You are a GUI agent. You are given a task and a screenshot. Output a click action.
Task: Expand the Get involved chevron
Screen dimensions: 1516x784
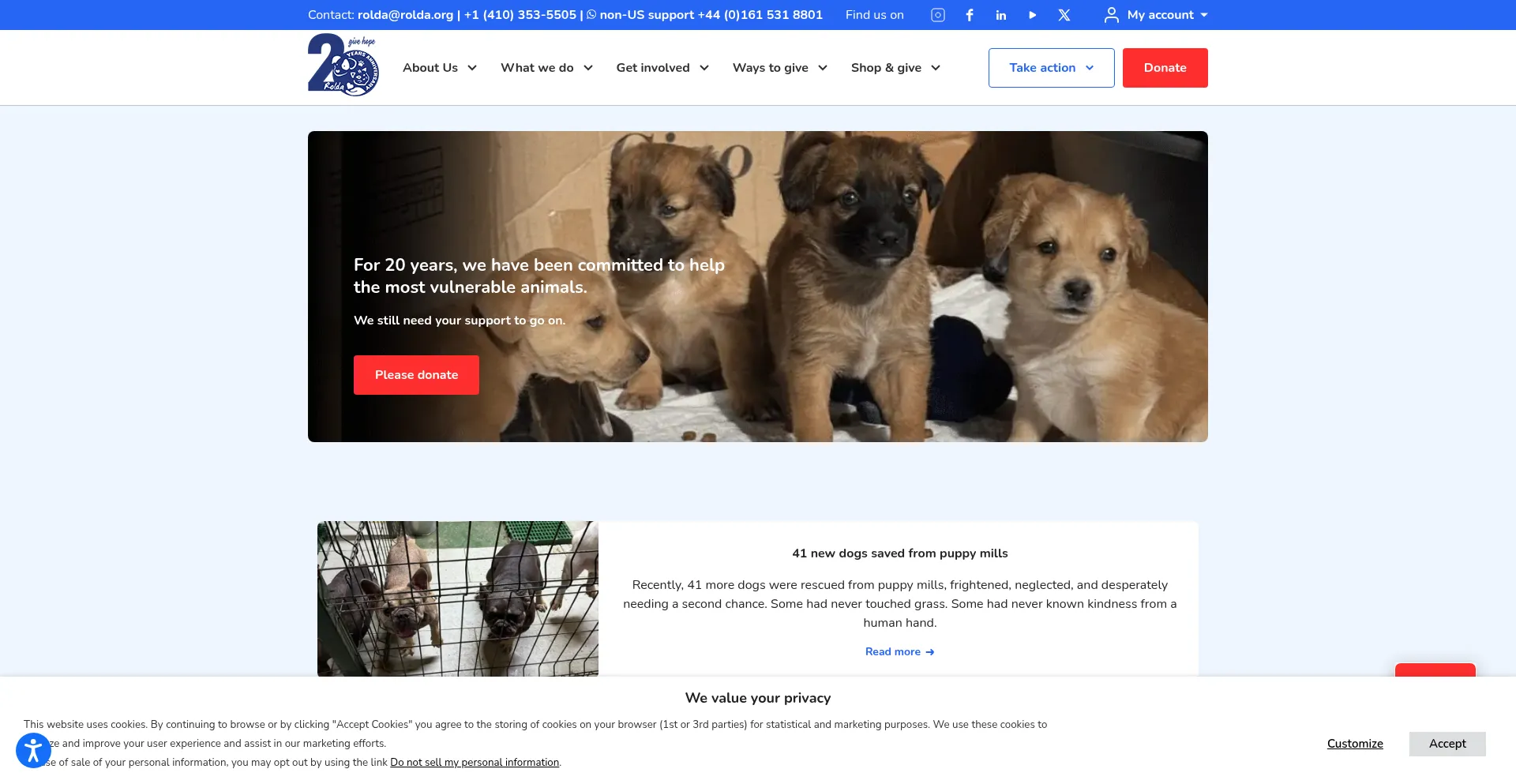(x=704, y=68)
